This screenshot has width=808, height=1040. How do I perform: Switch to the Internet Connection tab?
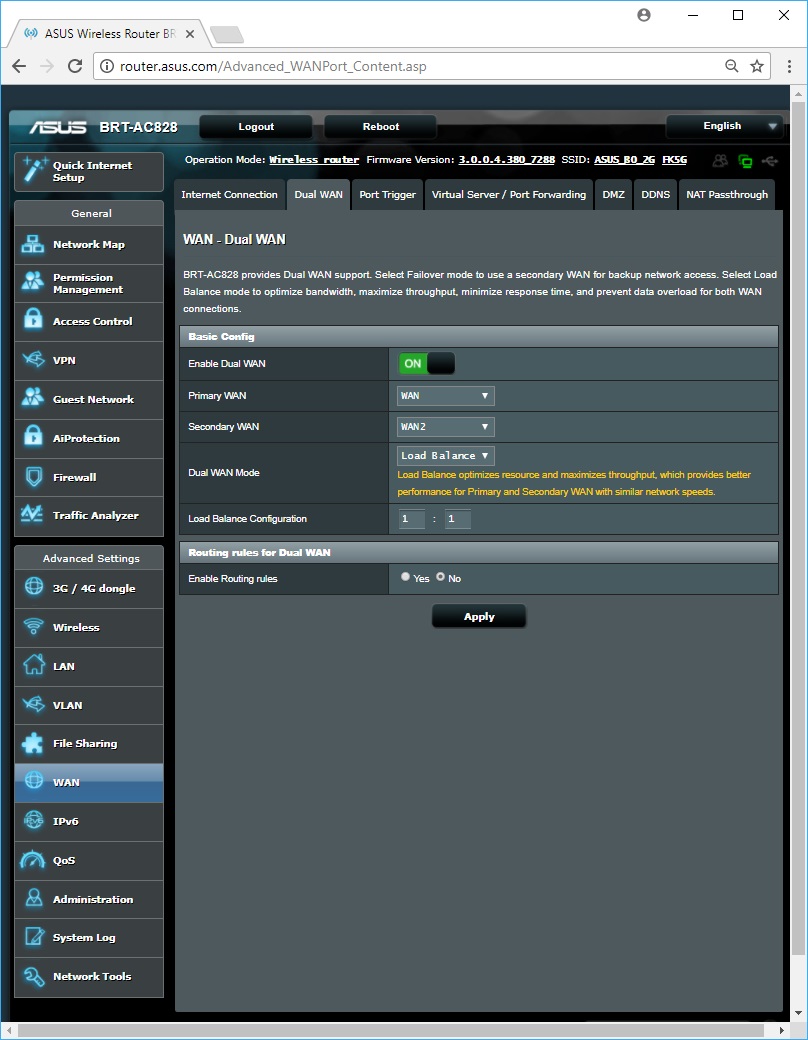point(229,195)
